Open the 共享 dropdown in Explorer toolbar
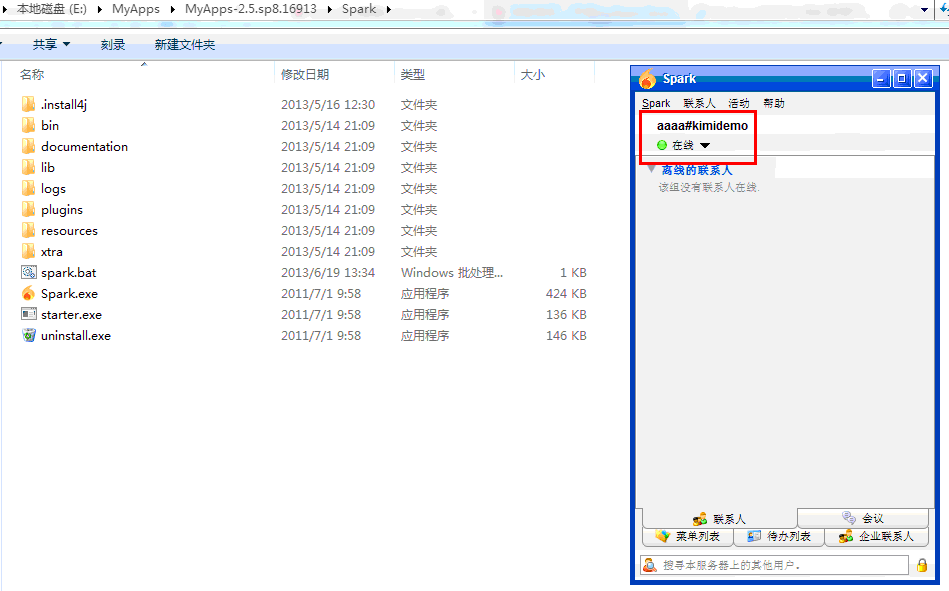 (51, 44)
